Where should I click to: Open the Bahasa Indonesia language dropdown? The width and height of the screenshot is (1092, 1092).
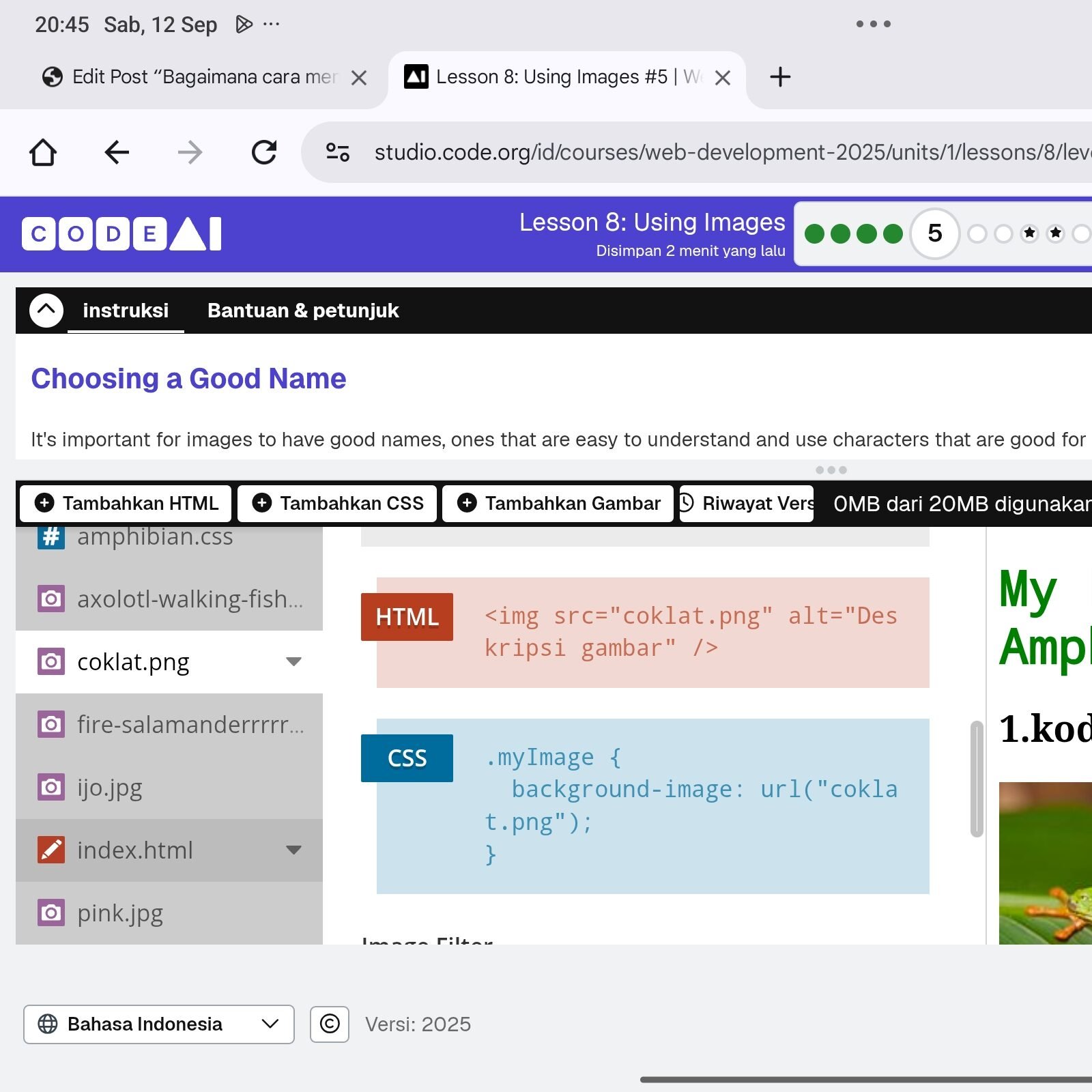pos(159,1024)
